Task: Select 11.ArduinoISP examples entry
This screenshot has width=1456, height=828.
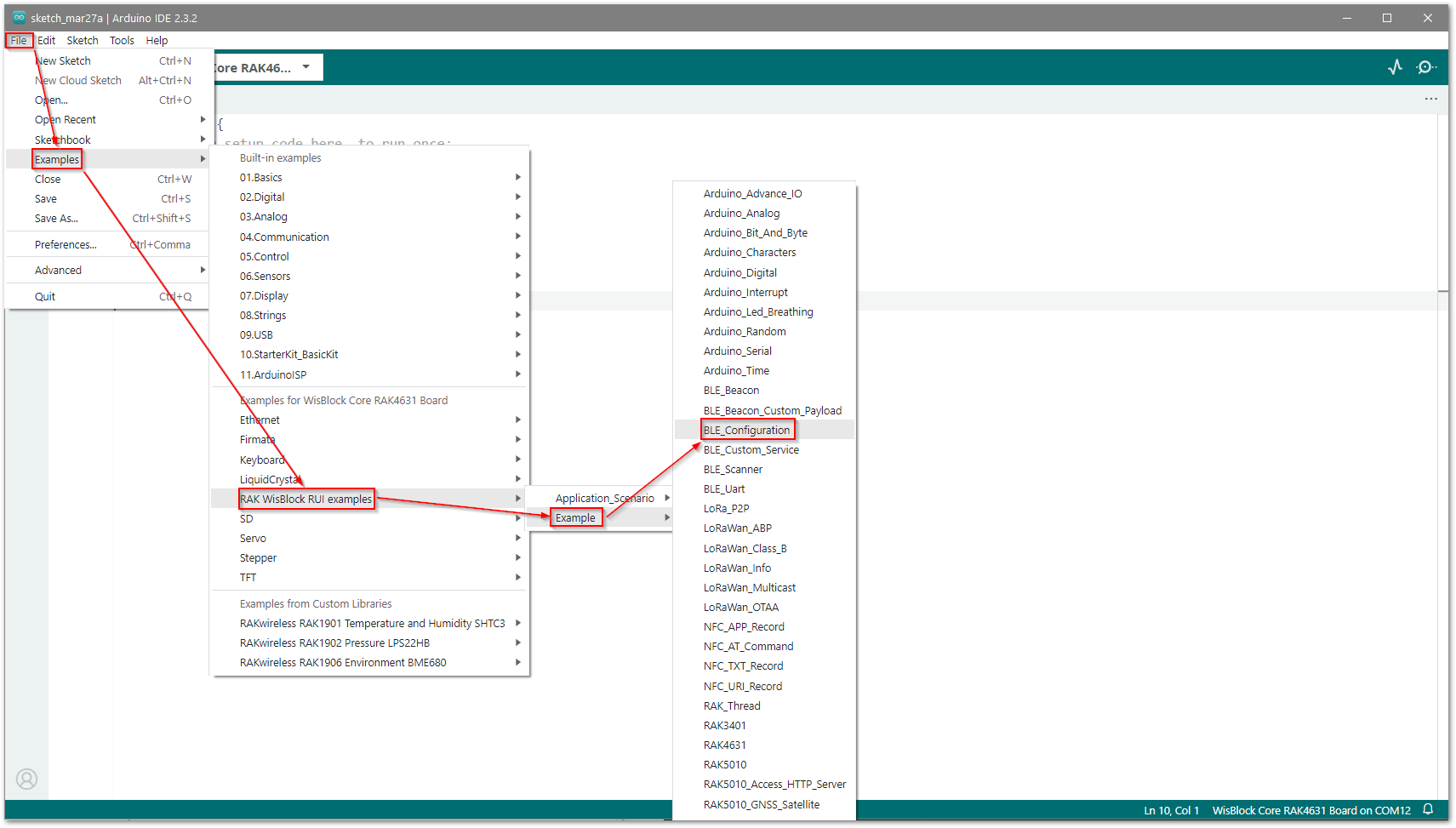Action: point(370,374)
